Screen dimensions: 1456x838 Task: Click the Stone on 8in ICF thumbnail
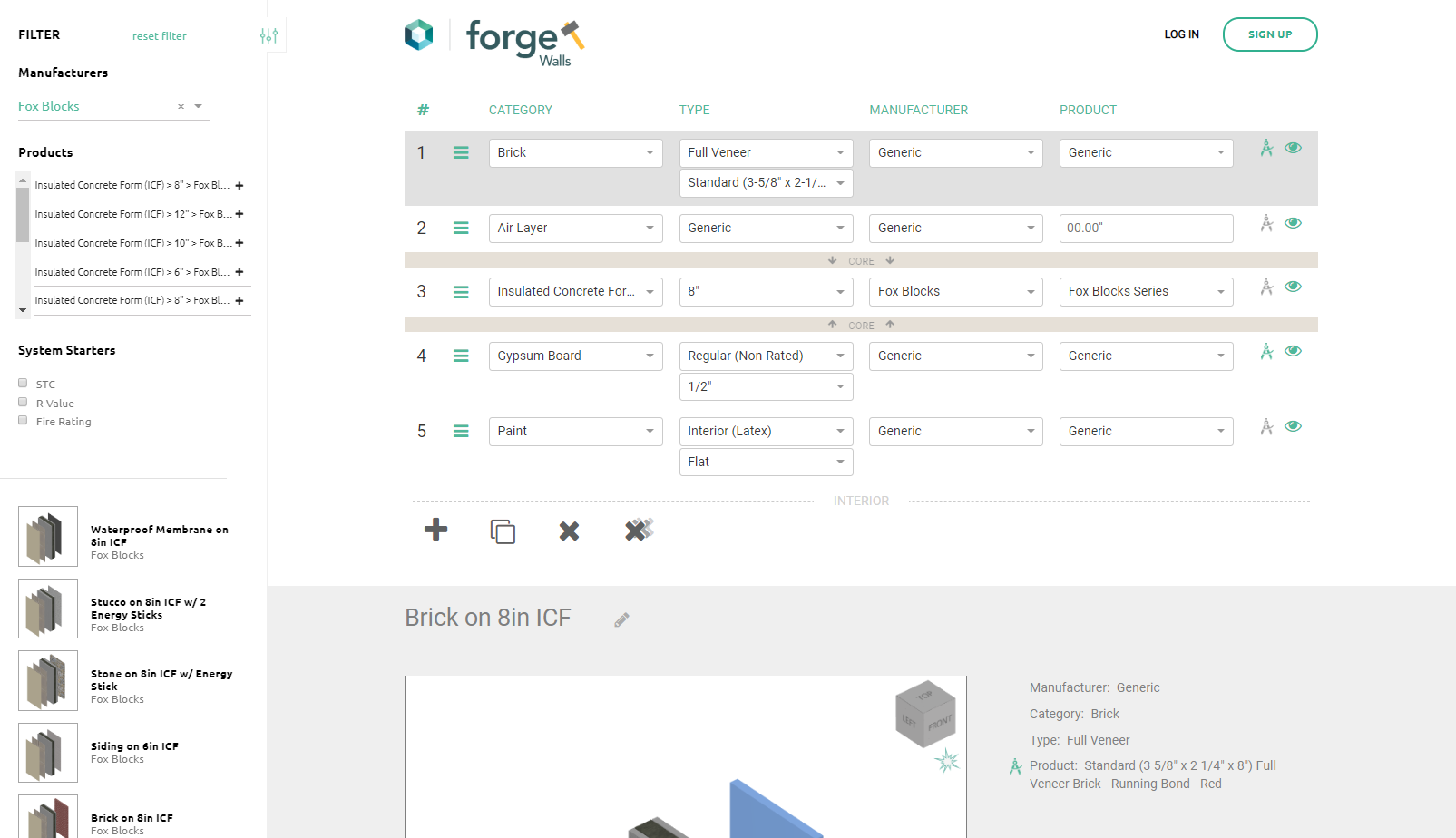[x=48, y=681]
